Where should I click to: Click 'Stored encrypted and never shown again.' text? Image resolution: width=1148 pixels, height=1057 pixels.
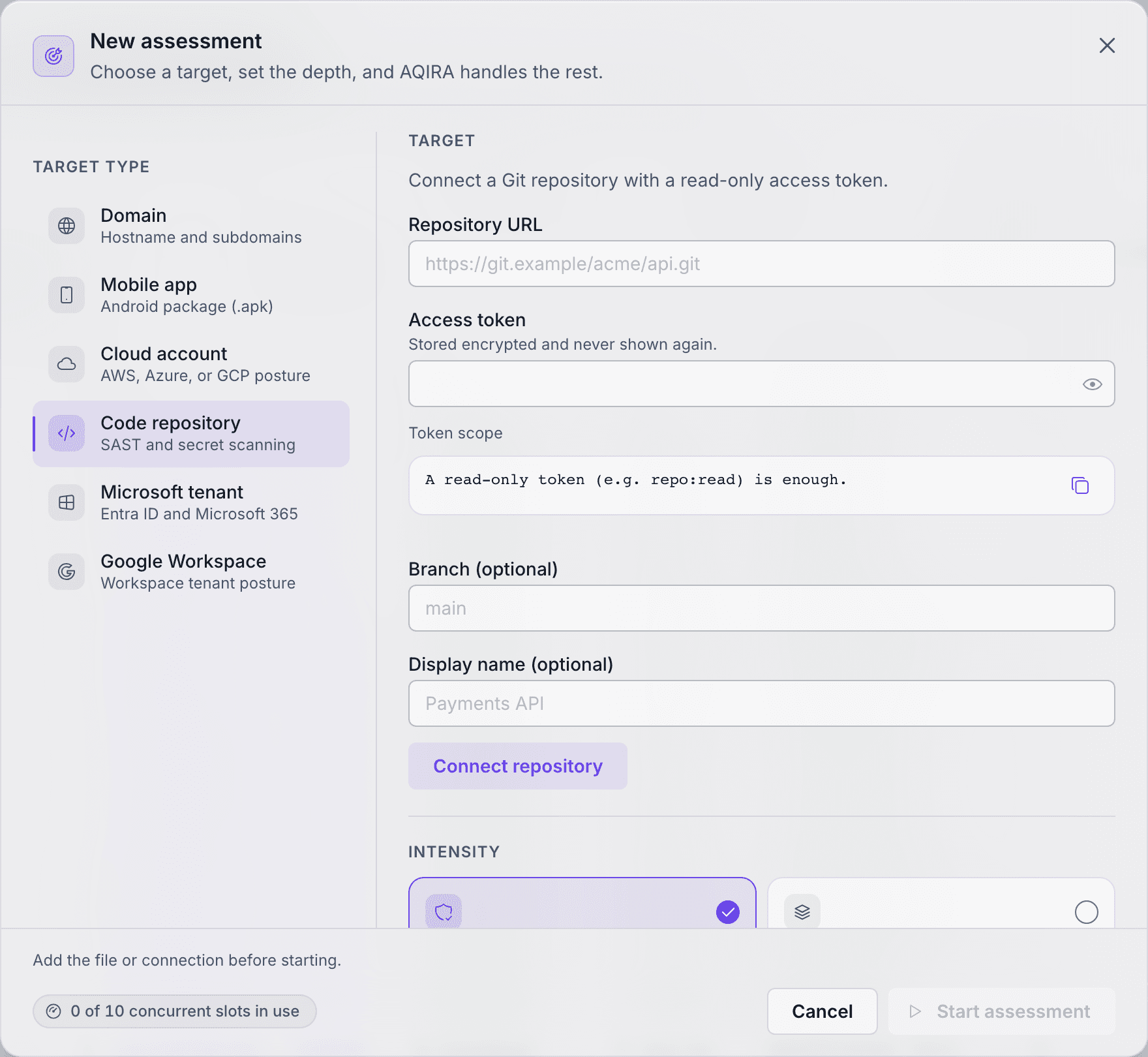point(563,345)
